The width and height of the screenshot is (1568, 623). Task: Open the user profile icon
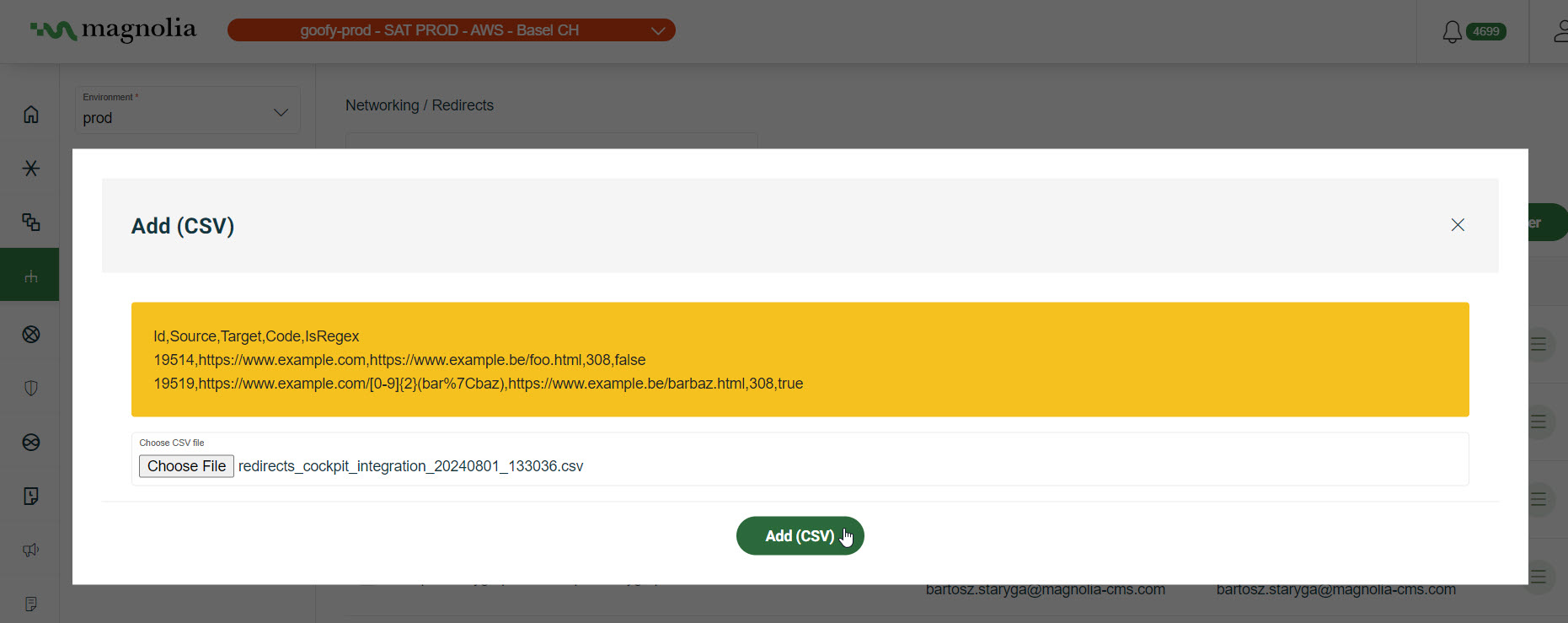coord(1560,32)
